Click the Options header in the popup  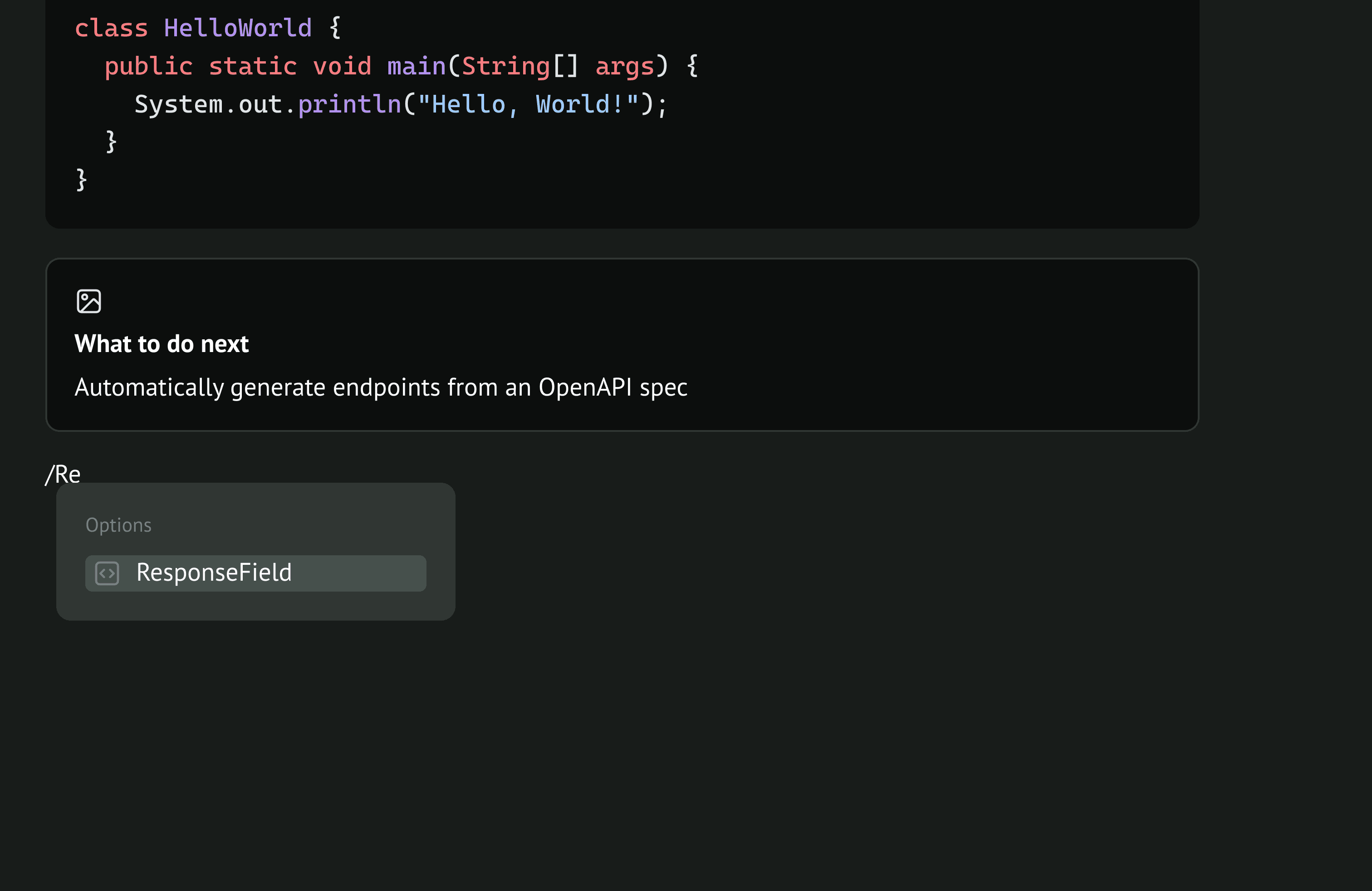point(118,525)
